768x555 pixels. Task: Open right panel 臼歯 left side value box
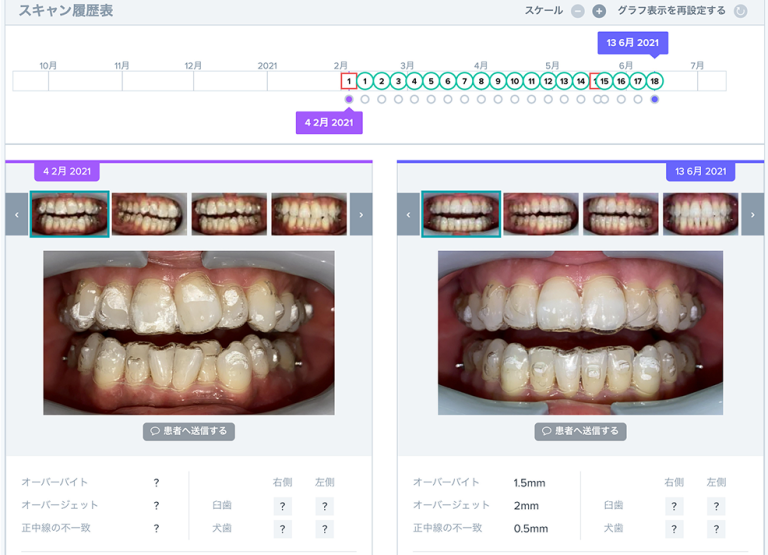tap(716, 506)
